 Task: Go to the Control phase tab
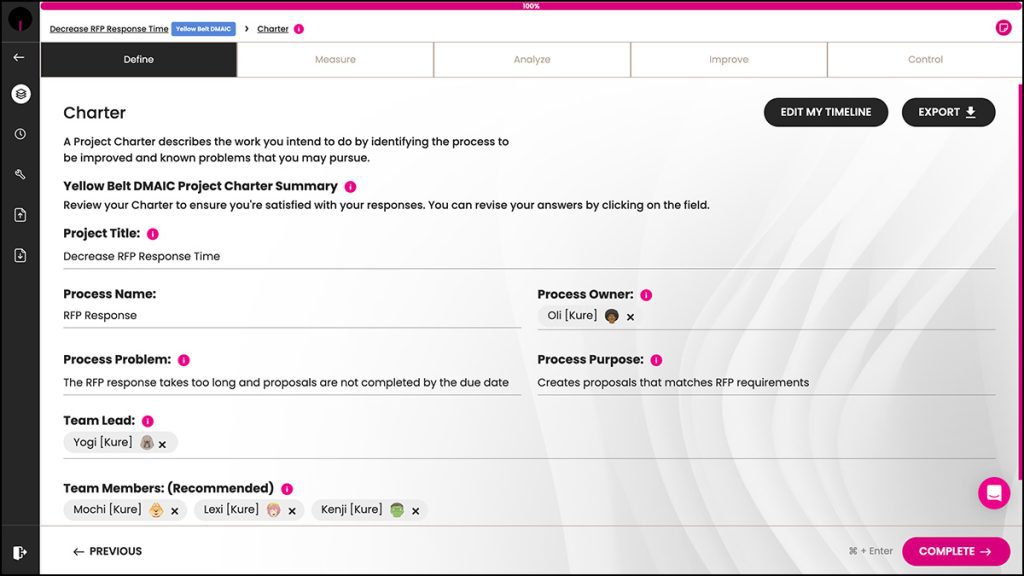tap(925, 60)
